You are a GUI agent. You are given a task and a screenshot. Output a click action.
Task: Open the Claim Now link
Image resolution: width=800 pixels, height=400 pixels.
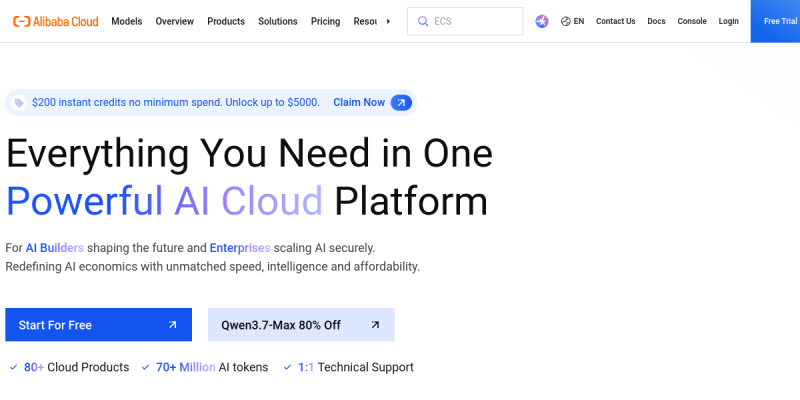(359, 103)
